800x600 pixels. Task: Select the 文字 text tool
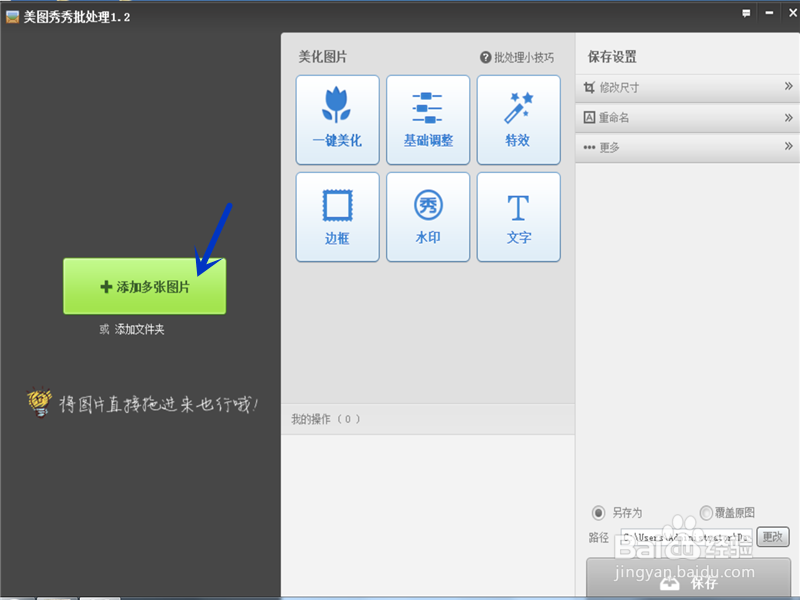pyautogui.click(x=518, y=216)
